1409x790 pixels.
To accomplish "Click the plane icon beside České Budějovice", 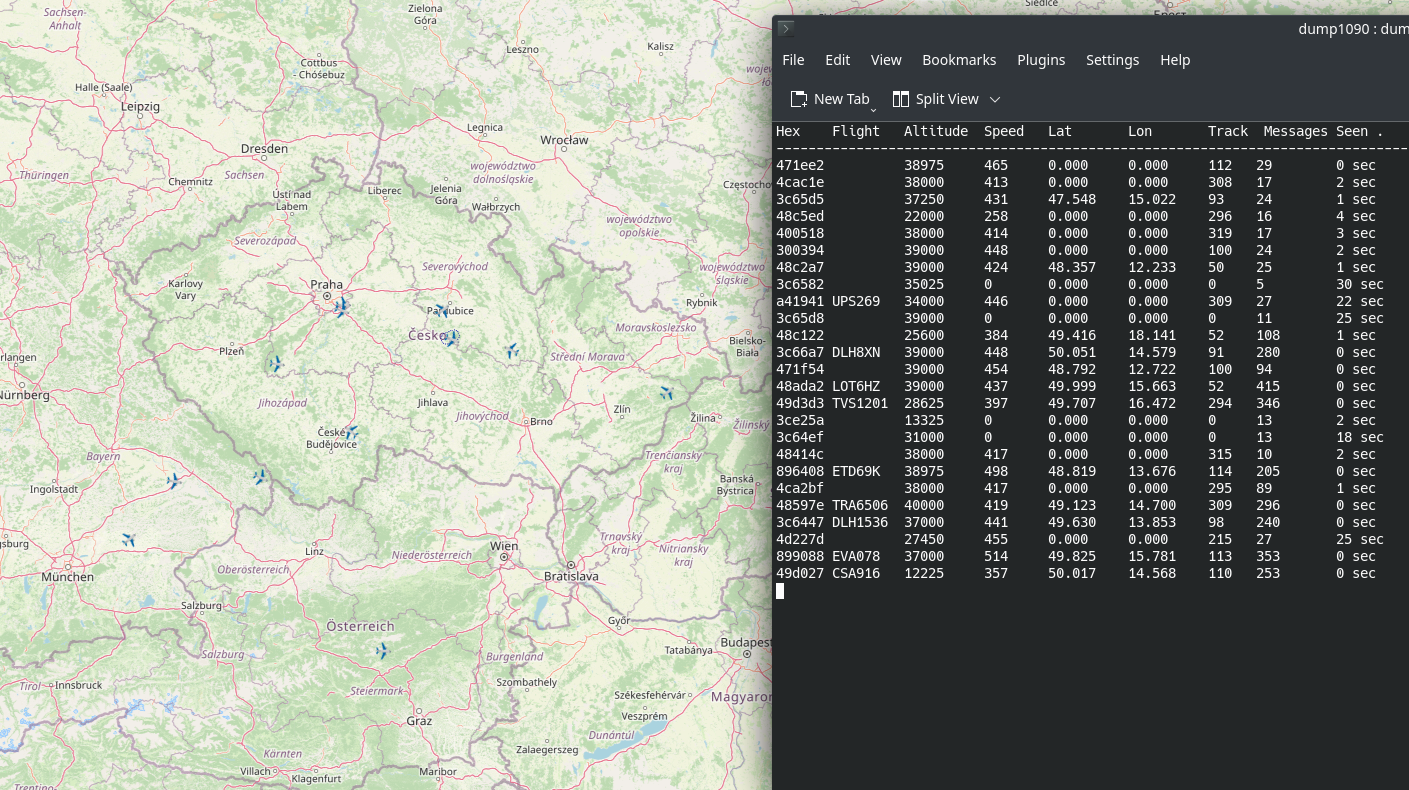I will tap(351, 432).
